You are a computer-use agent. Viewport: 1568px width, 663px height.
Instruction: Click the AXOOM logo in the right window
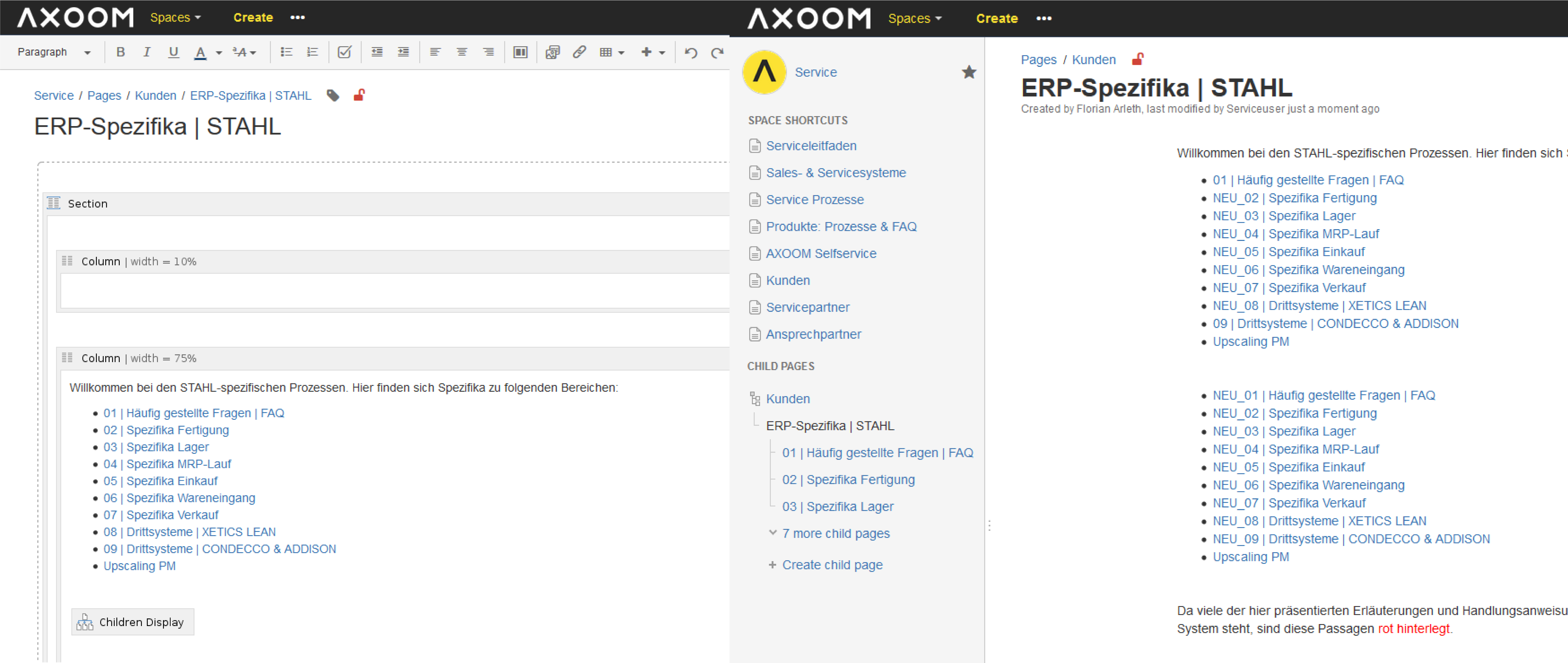[x=809, y=18]
